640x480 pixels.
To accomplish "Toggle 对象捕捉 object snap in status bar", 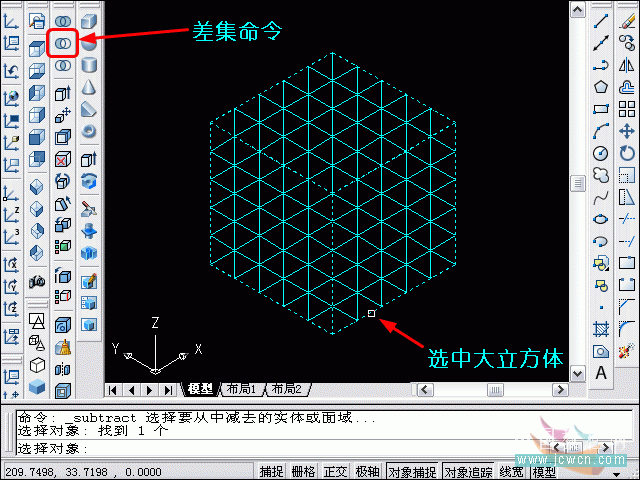I will 412,471.
